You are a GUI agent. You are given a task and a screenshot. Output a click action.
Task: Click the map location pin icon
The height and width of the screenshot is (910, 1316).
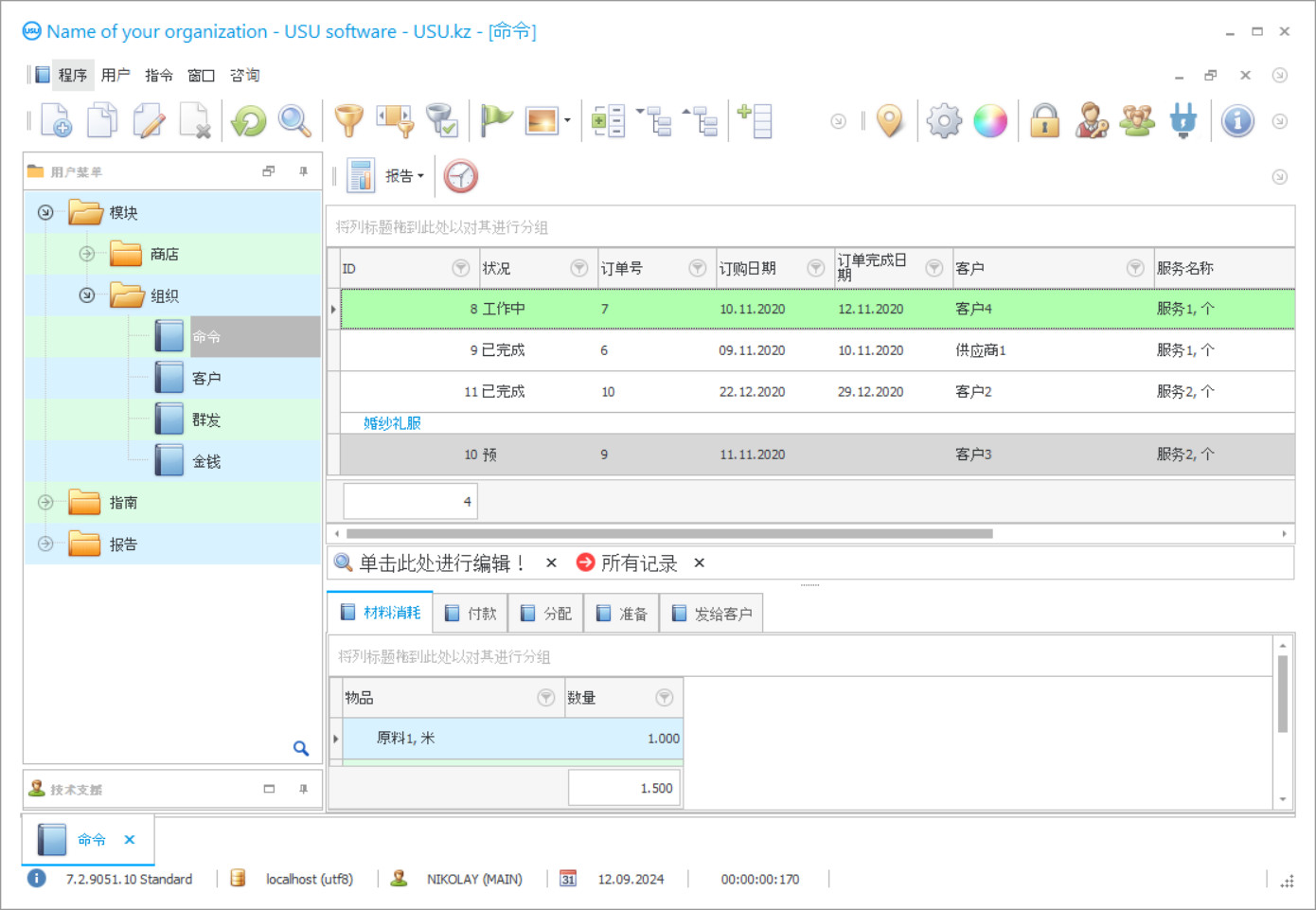click(x=890, y=121)
